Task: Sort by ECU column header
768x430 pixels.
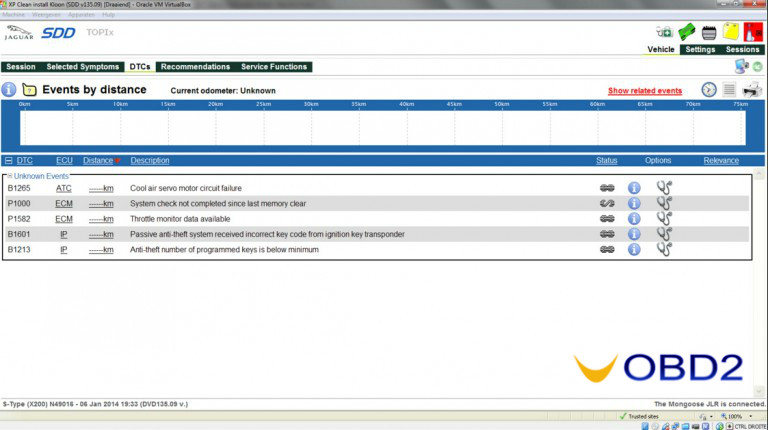Action: (x=64, y=161)
